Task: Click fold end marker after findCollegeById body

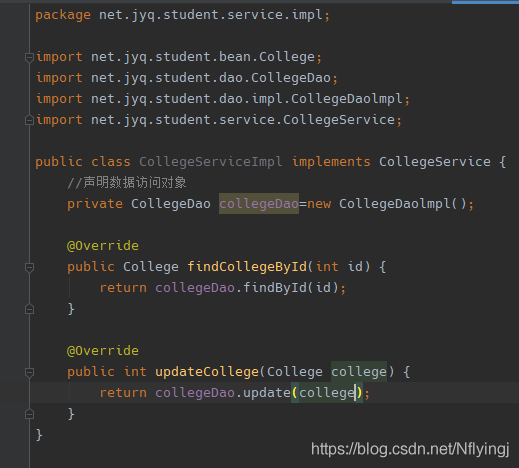Action: tap(29, 309)
